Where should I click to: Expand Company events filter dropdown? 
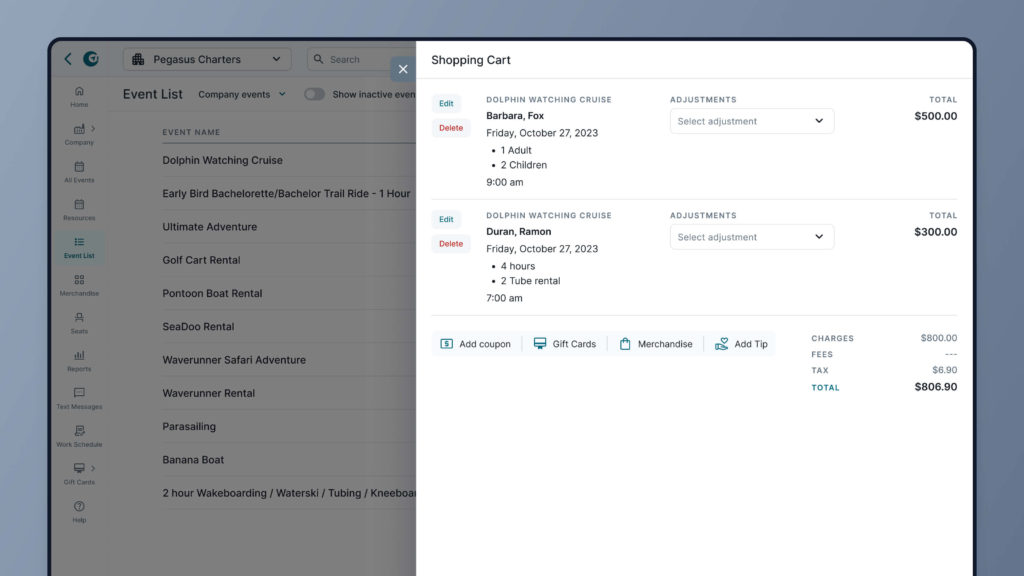241,94
